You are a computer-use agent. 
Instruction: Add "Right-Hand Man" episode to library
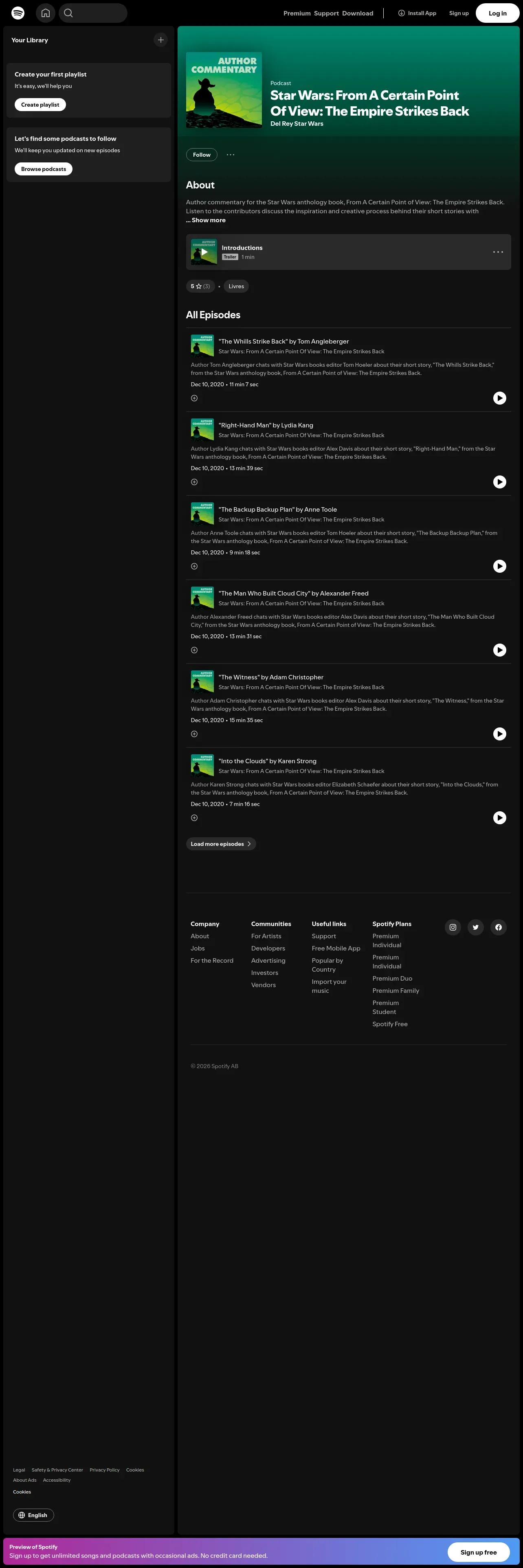[194, 482]
